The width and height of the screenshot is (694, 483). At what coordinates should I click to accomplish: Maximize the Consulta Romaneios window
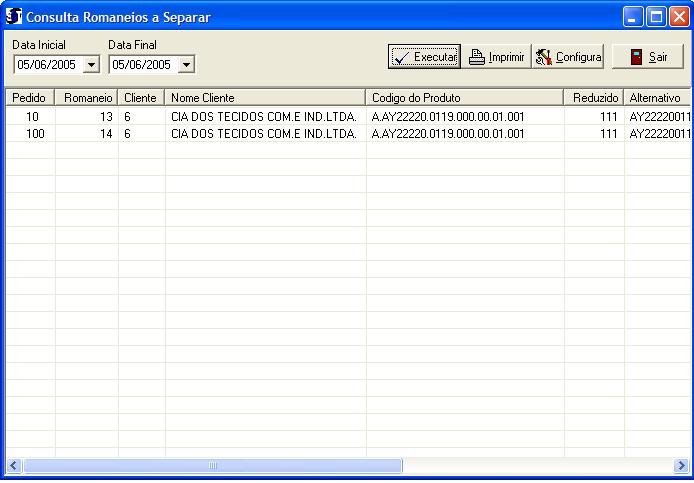[x=656, y=17]
